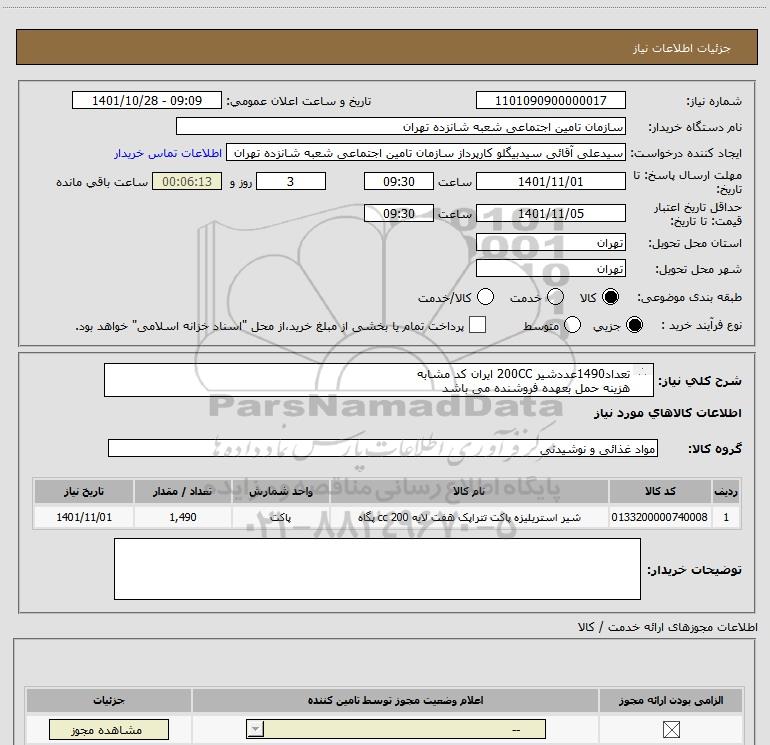The width and height of the screenshot is (770, 745).
Task: Choose the متوسط purchase type radio
Action: point(572,325)
